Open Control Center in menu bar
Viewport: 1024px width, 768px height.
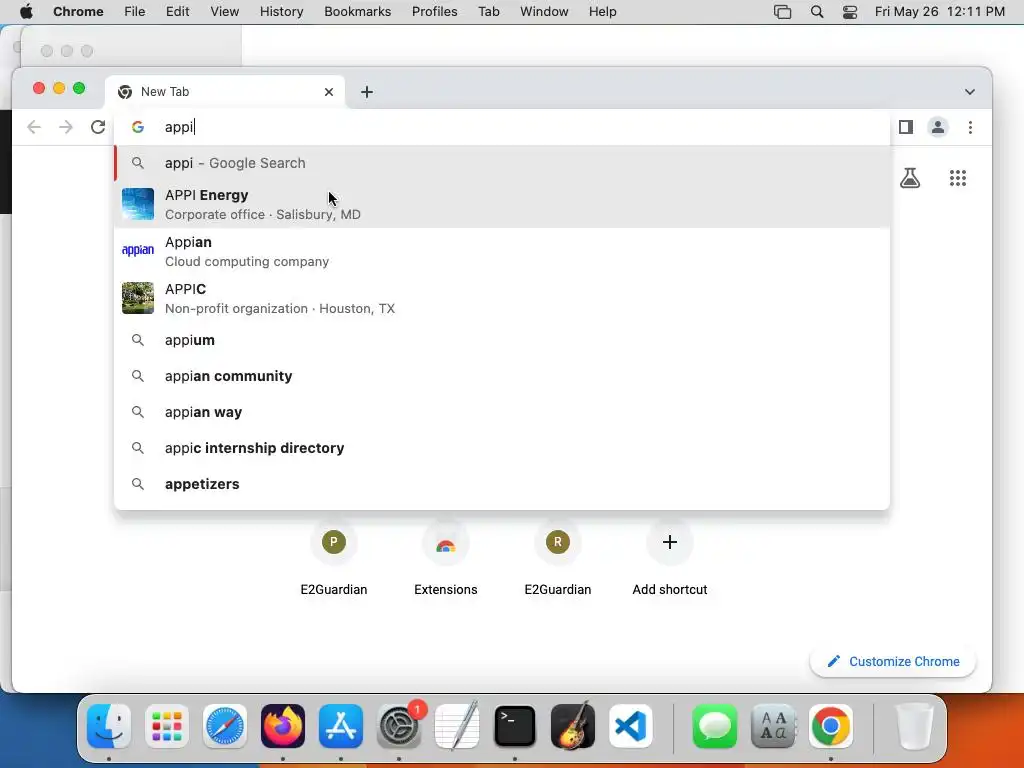[x=850, y=12]
